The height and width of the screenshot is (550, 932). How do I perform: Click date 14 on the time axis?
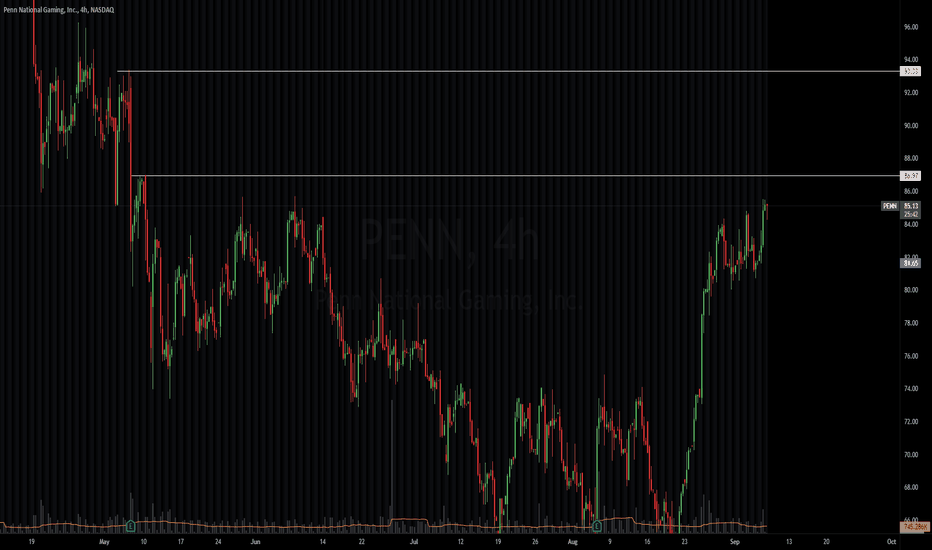tap(323, 542)
